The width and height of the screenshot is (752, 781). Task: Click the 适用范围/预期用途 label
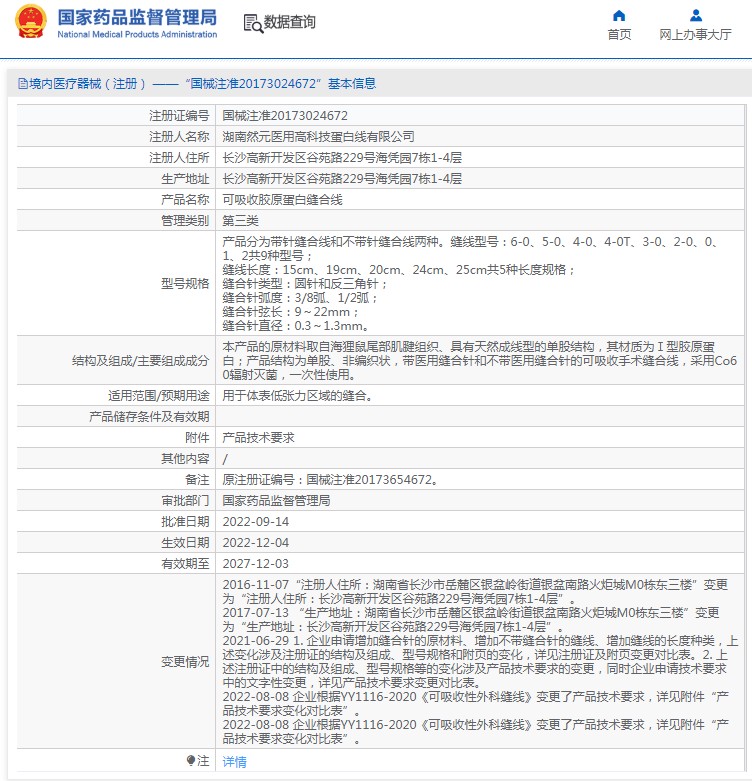pos(158,395)
